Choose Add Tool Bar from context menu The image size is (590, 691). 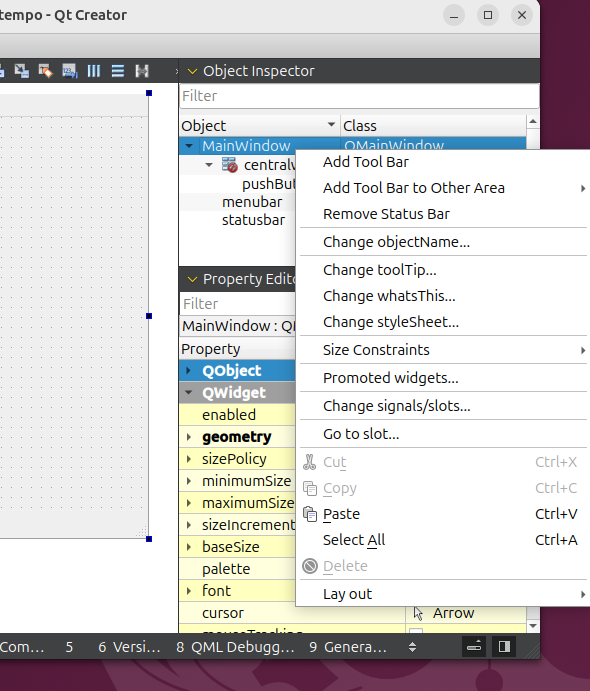pos(444,162)
